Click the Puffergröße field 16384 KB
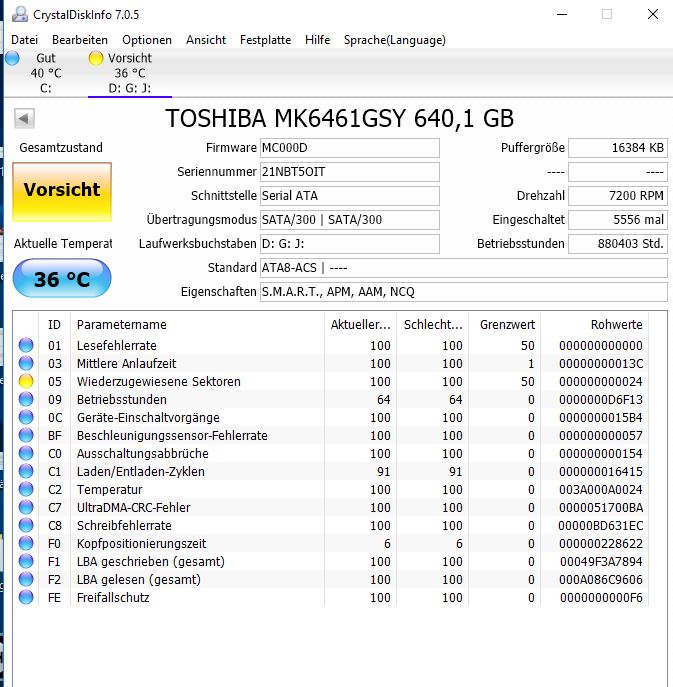This screenshot has height=687, width=673. [618, 148]
